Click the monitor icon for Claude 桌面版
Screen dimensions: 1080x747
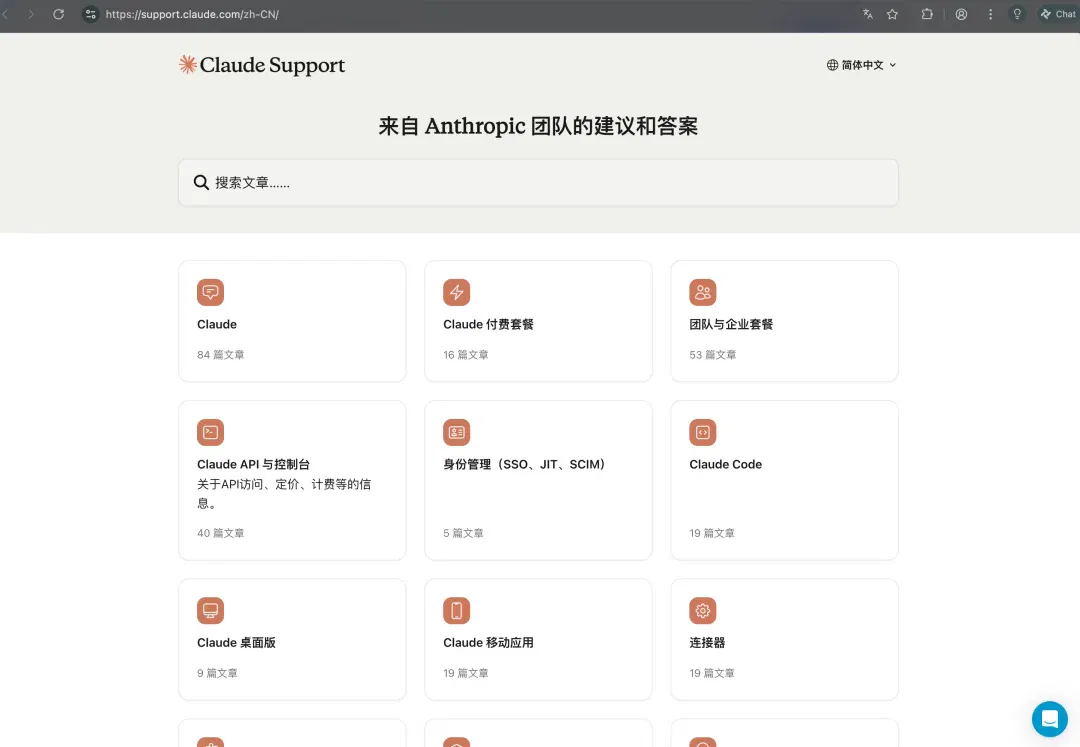(210, 611)
